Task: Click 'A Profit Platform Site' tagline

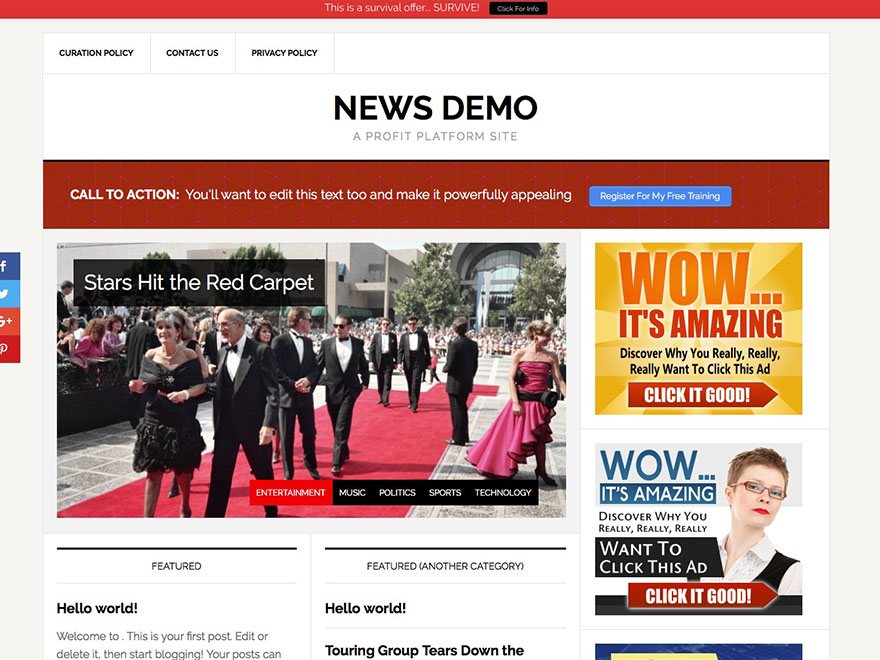Action: [x=436, y=136]
